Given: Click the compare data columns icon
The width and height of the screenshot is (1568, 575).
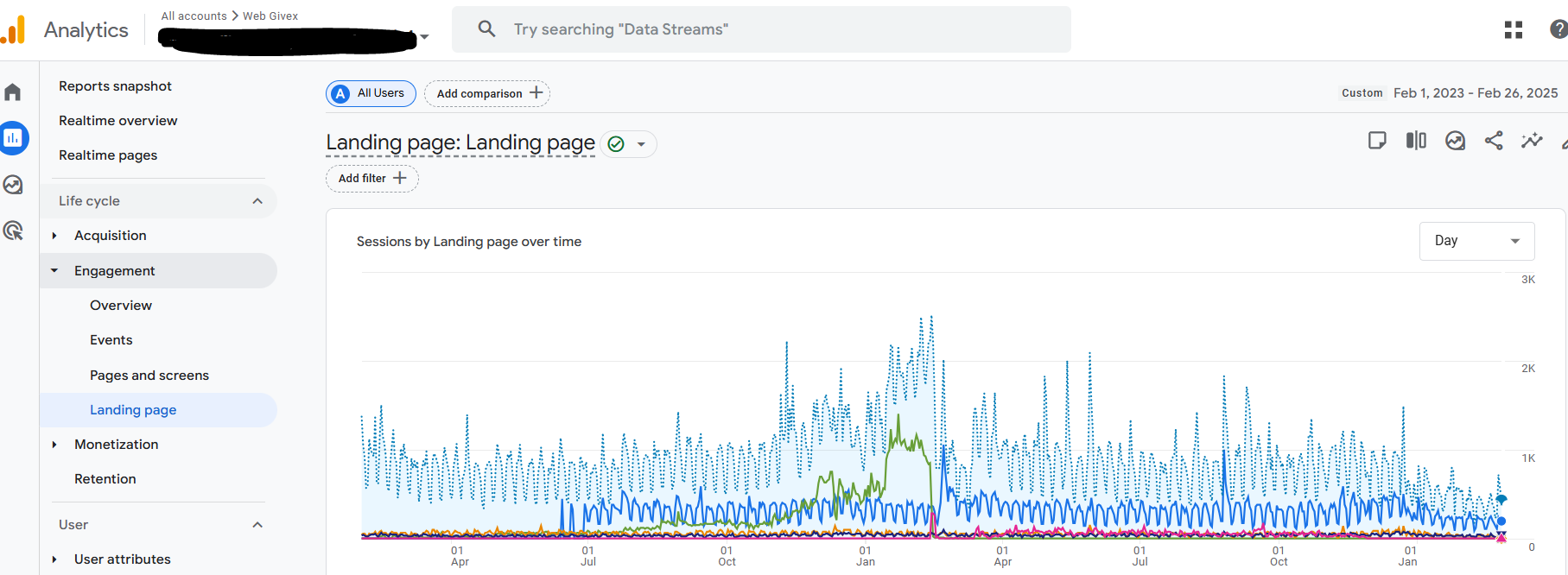Looking at the screenshot, I should tap(1416, 141).
